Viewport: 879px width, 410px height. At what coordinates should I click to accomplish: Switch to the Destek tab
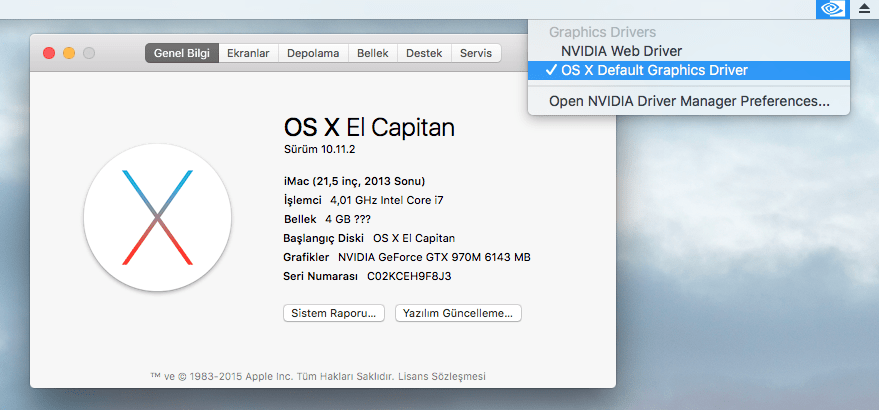(424, 53)
